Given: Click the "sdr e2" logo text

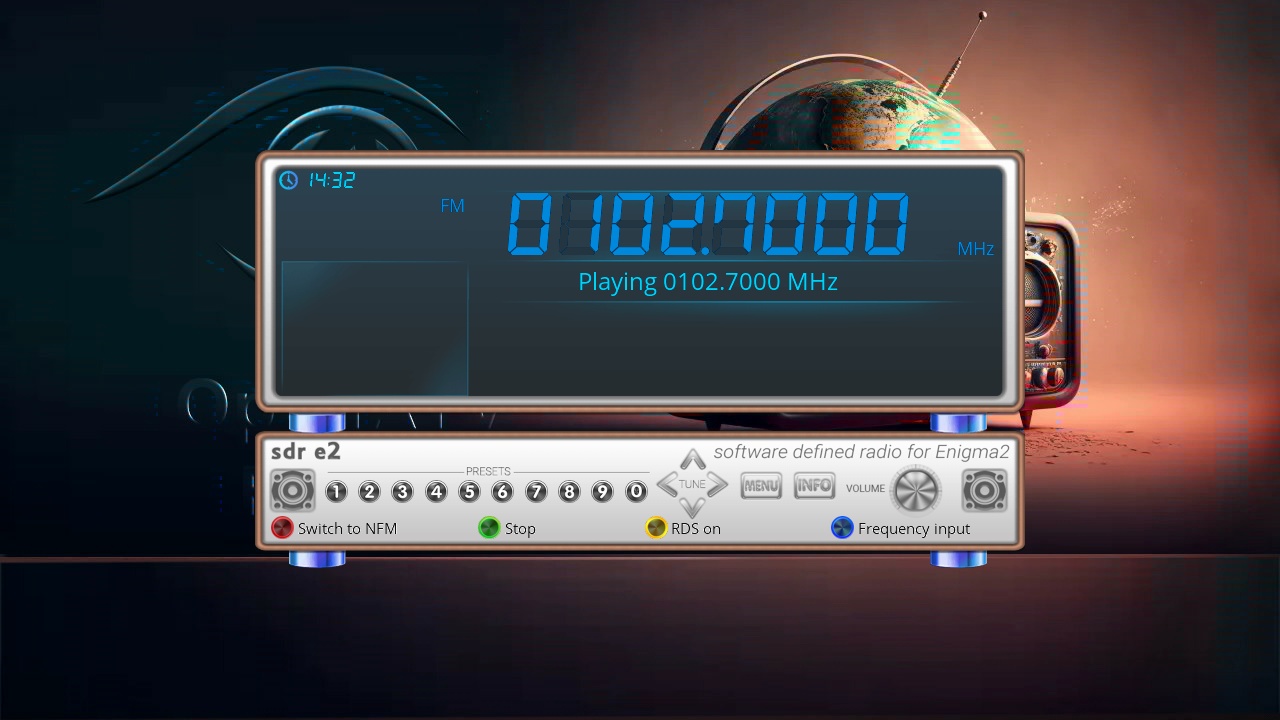Looking at the screenshot, I should [x=306, y=452].
